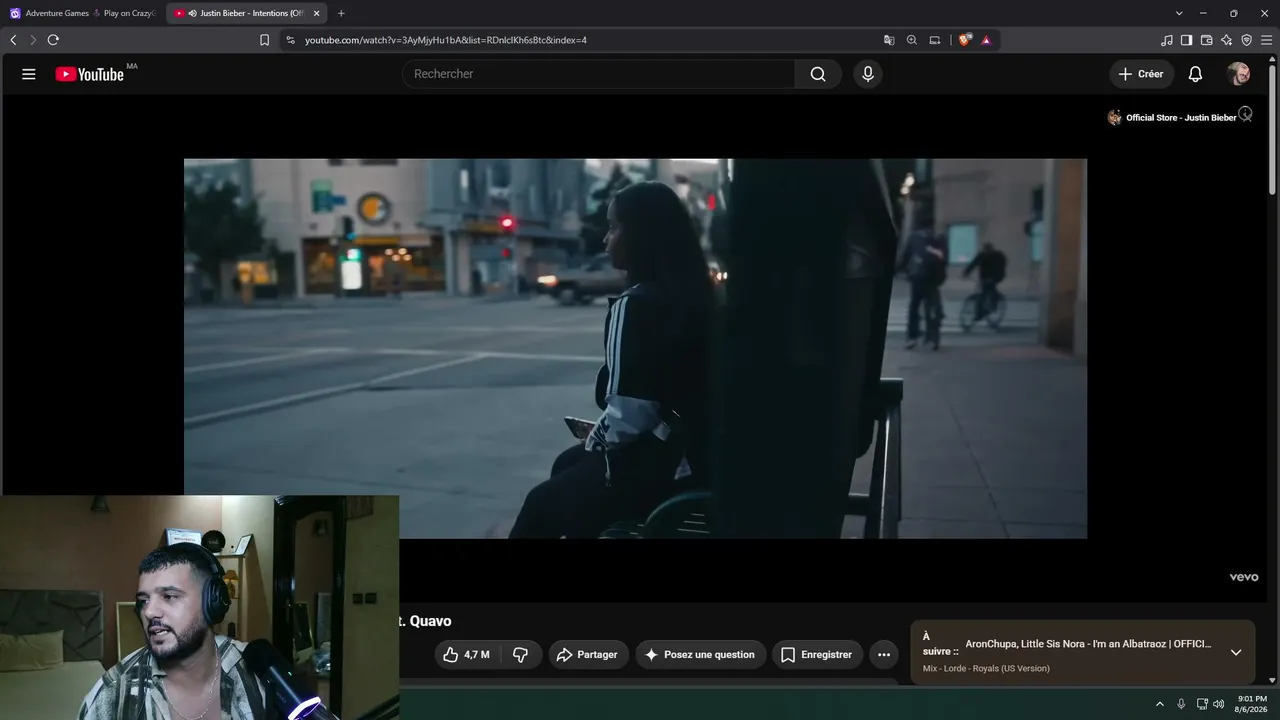Click the cast or picture-in-picture icon in address bar
Screen dimensions: 1280x720
tap(935, 40)
